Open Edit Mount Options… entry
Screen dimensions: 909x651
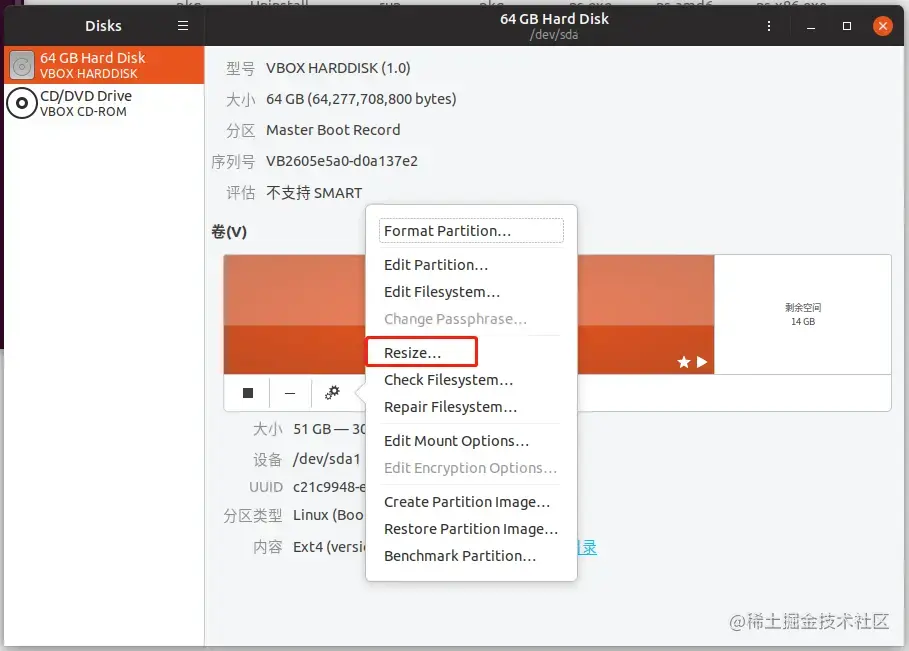[x=471, y=441]
